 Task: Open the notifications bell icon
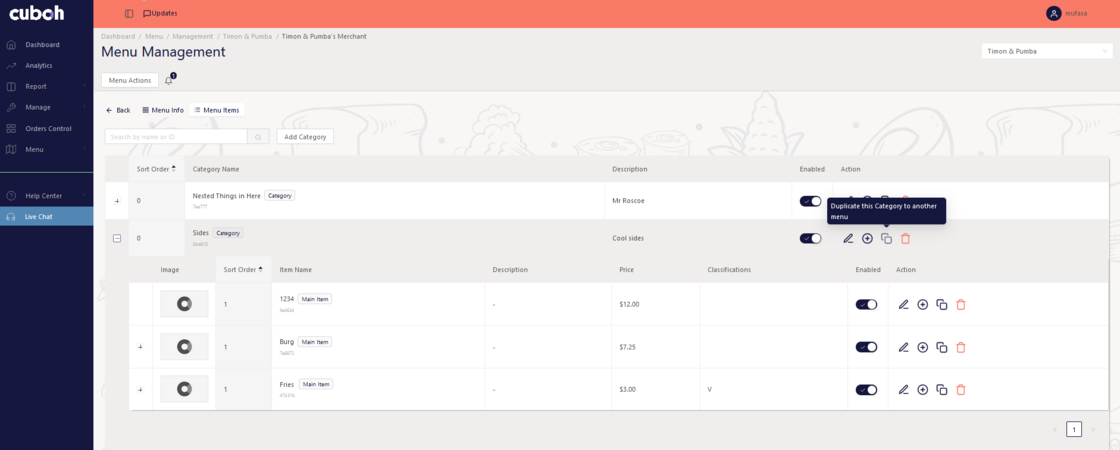169,80
